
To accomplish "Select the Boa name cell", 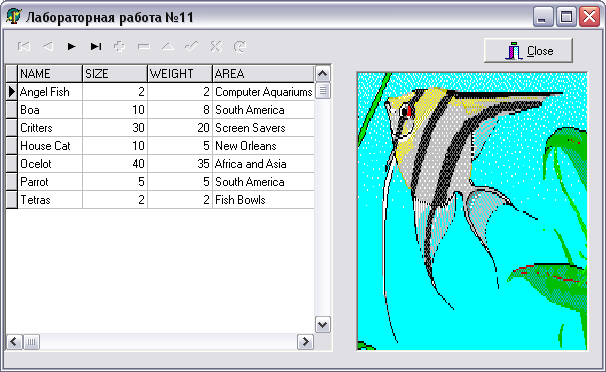I will point(50,110).
